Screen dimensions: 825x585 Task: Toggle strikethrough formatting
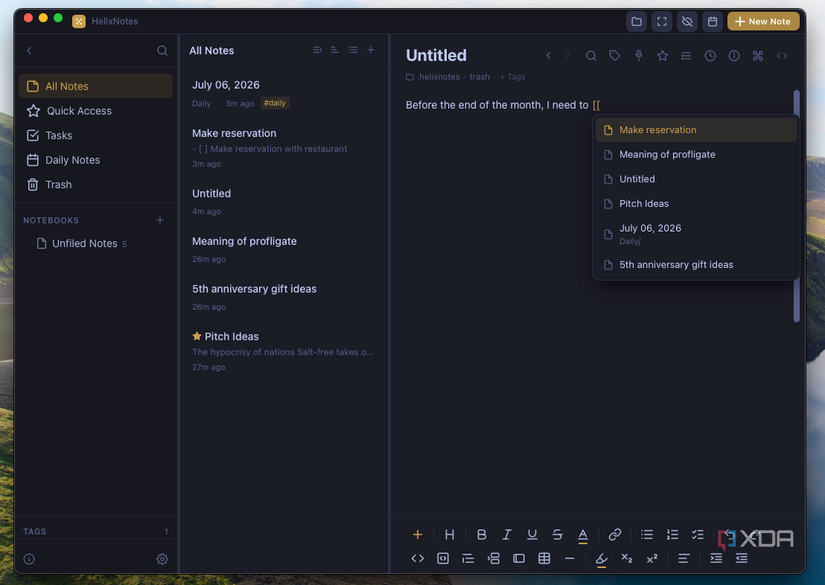click(557, 534)
